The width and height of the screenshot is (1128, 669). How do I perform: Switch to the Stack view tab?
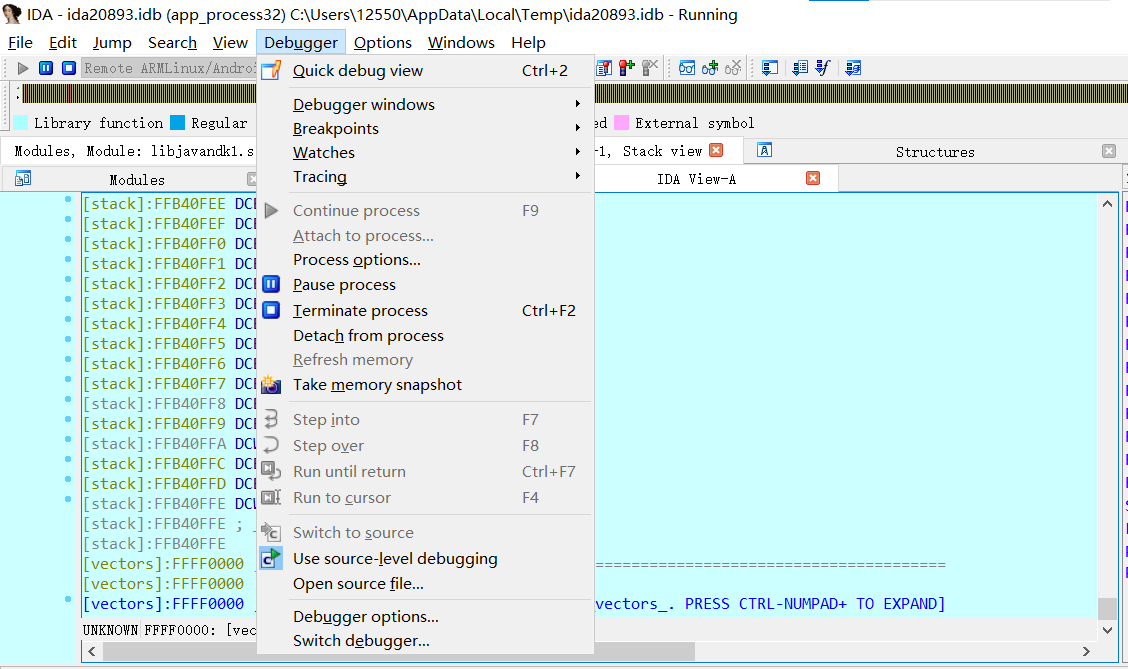662,151
